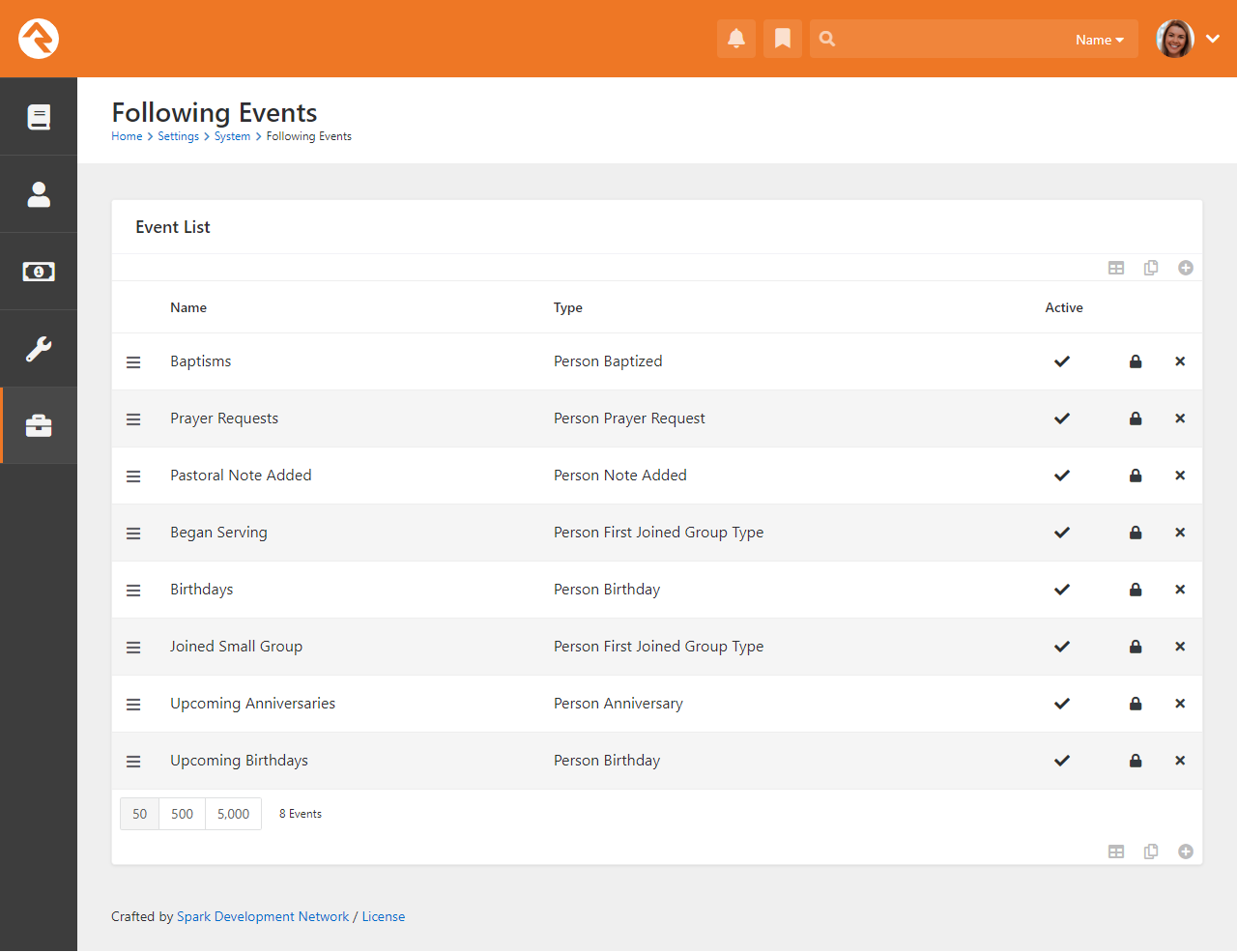Expand the user profile menu chevron
The height and width of the screenshot is (952, 1237).
1213,39
